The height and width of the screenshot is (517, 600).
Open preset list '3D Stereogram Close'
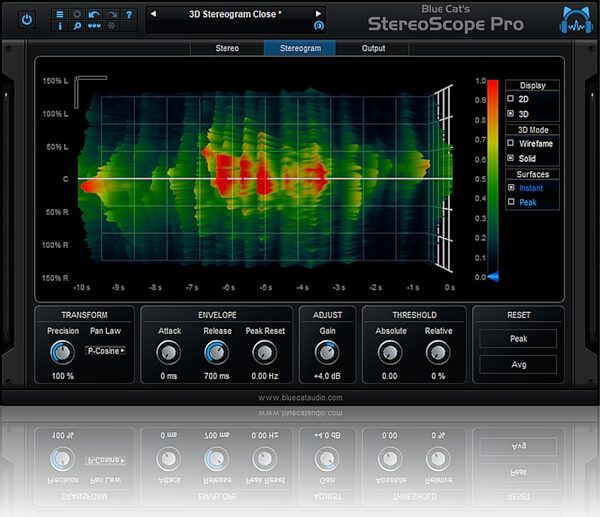point(235,14)
